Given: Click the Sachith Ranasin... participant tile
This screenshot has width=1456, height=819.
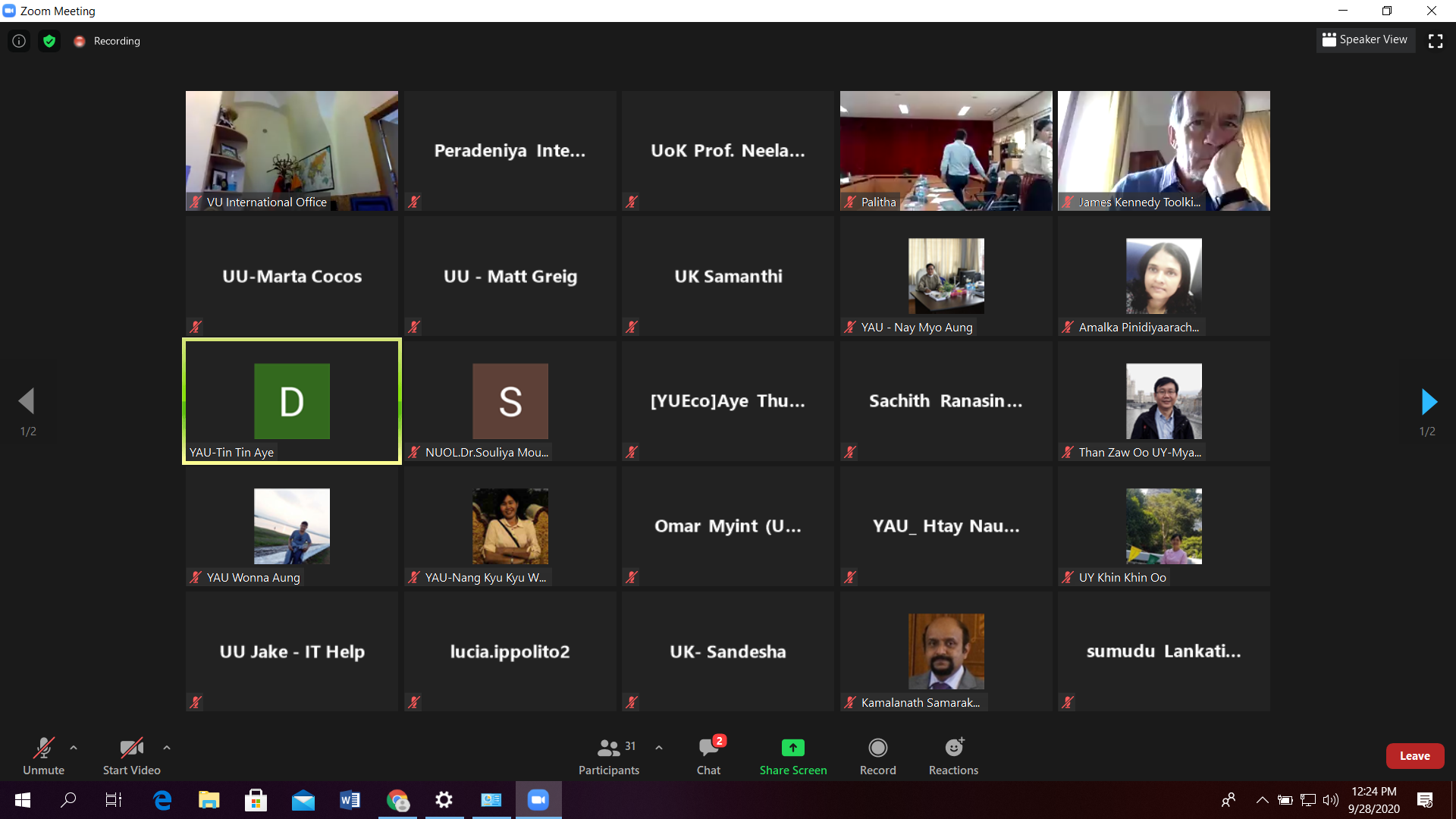Looking at the screenshot, I should (x=946, y=401).
